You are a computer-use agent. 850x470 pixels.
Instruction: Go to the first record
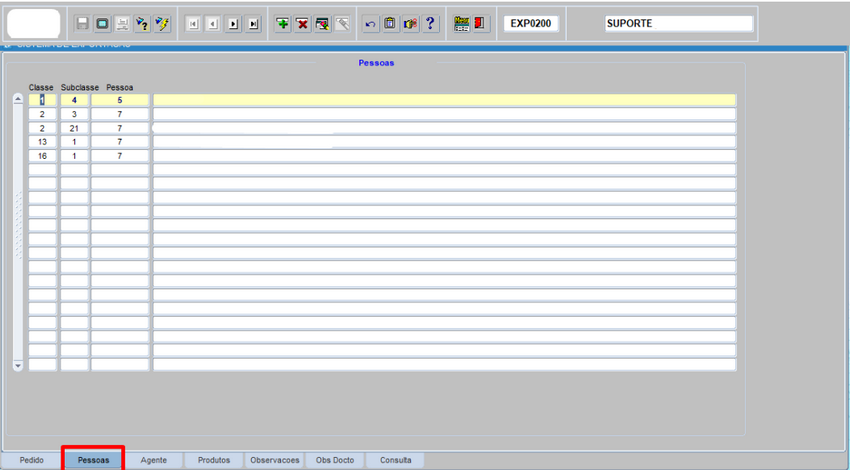[194, 23]
